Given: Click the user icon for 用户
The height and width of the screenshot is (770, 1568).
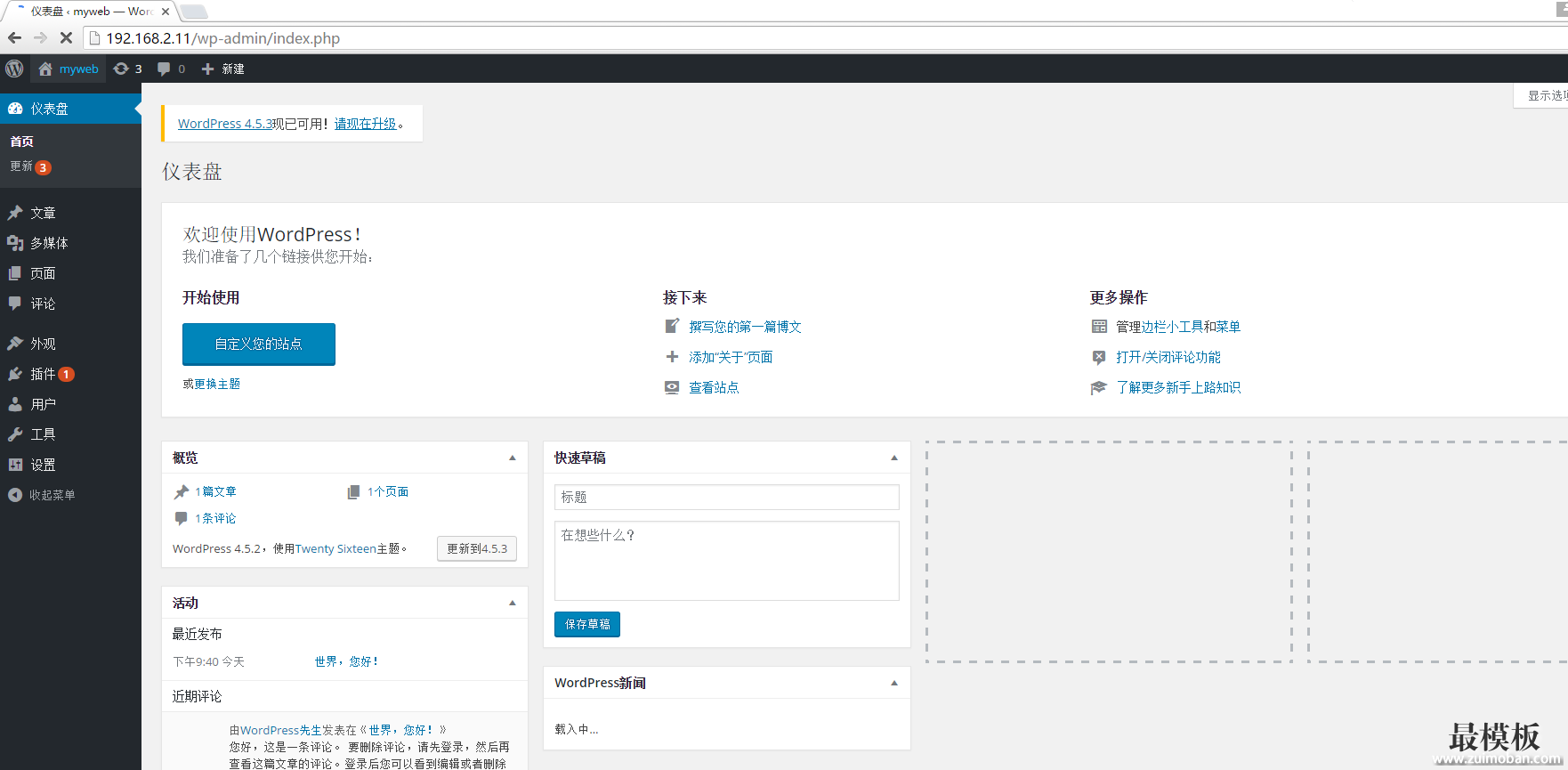Looking at the screenshot, I should (15, 404).
